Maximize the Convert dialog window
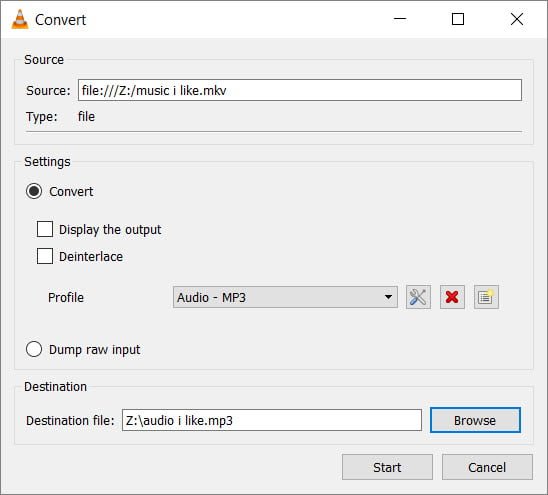 click(458, 19)
